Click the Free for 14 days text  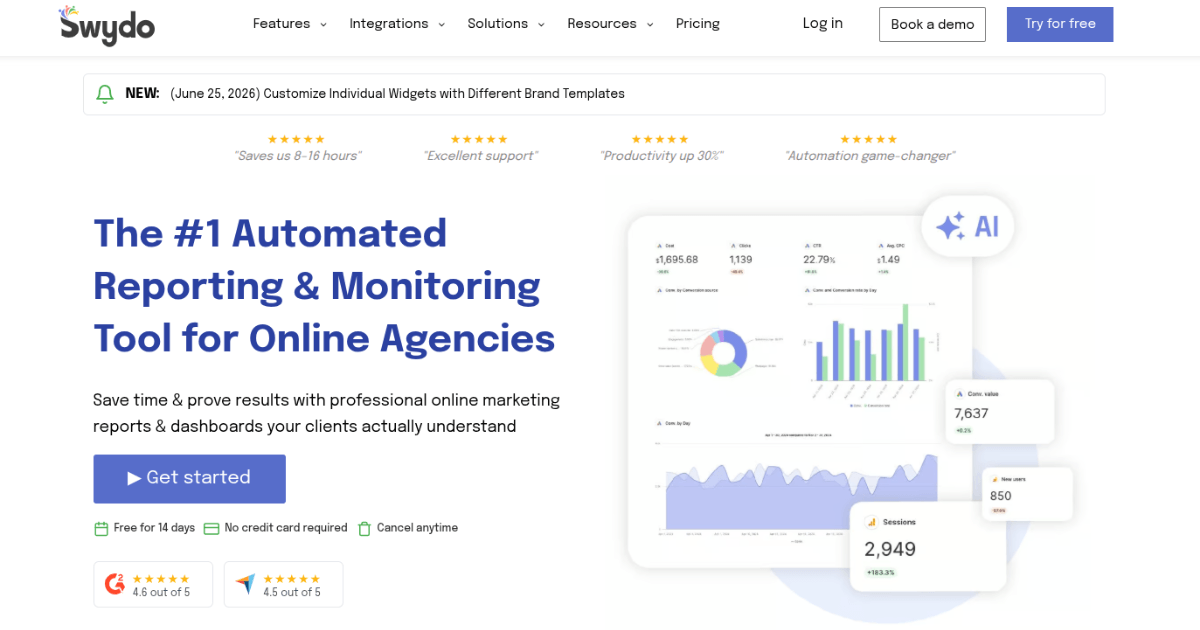tap(154, 528)
